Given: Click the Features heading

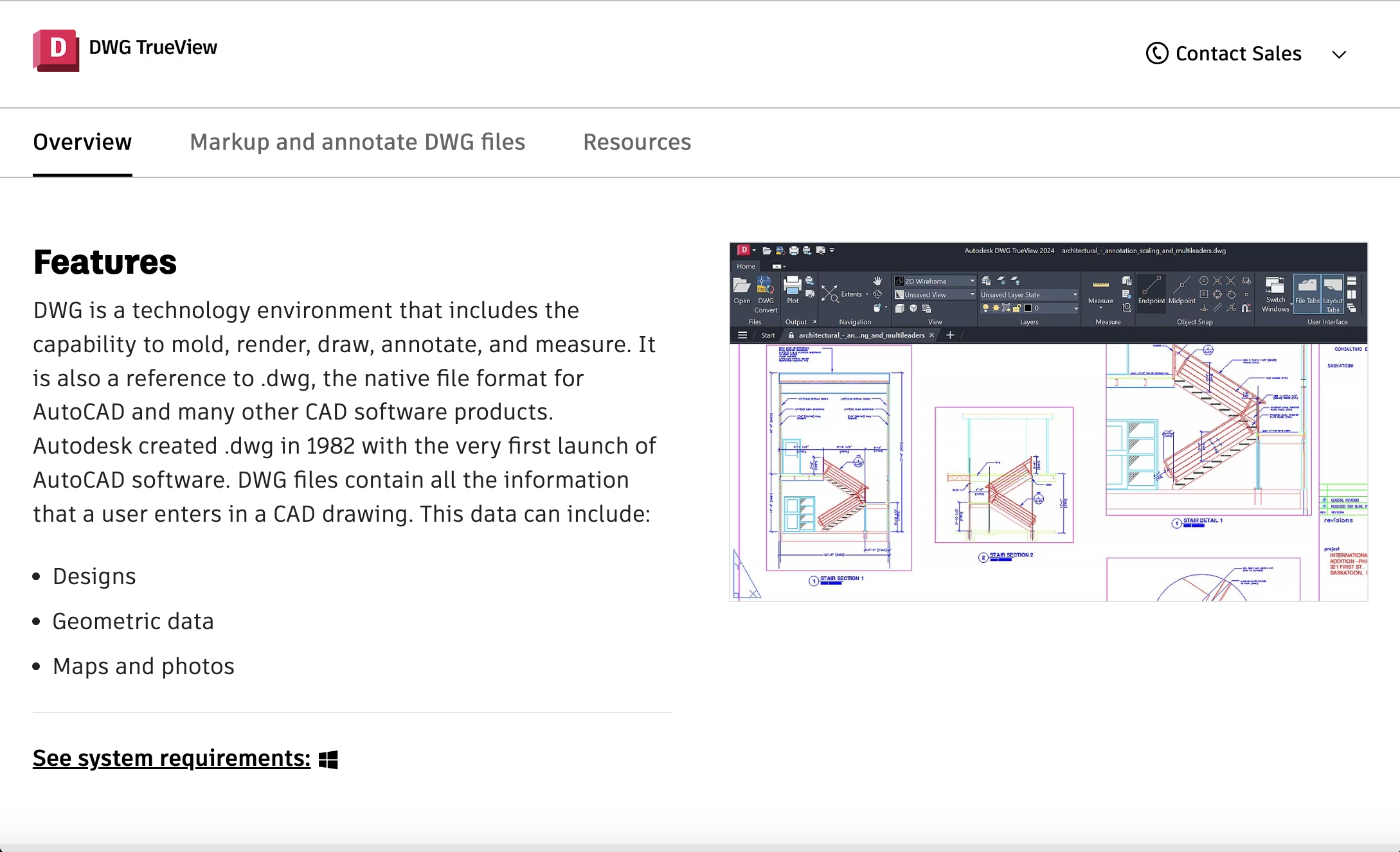Looking at the screenshot, I should [105, 262].
